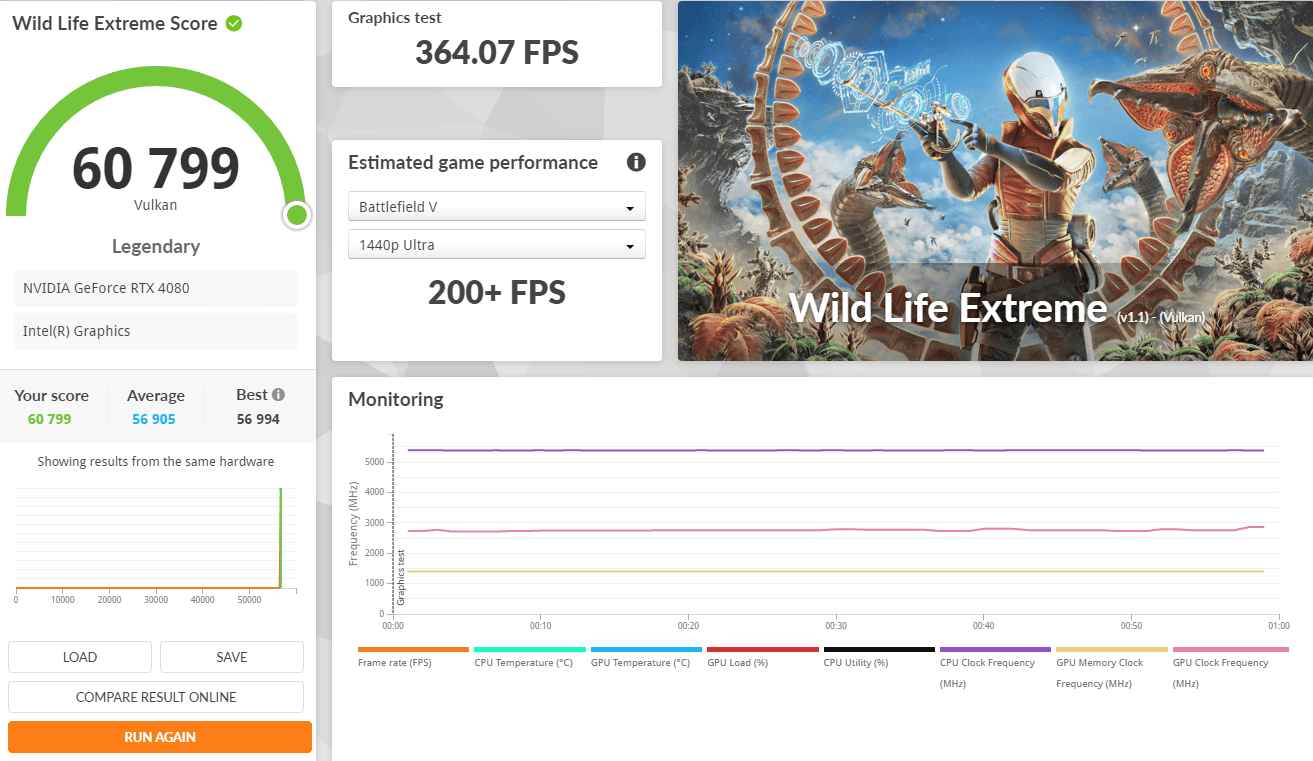The height and width of the screenshot is (761, 1313).
Task: Click the Vulkan label under score
Action: click(x=156, y=205)
